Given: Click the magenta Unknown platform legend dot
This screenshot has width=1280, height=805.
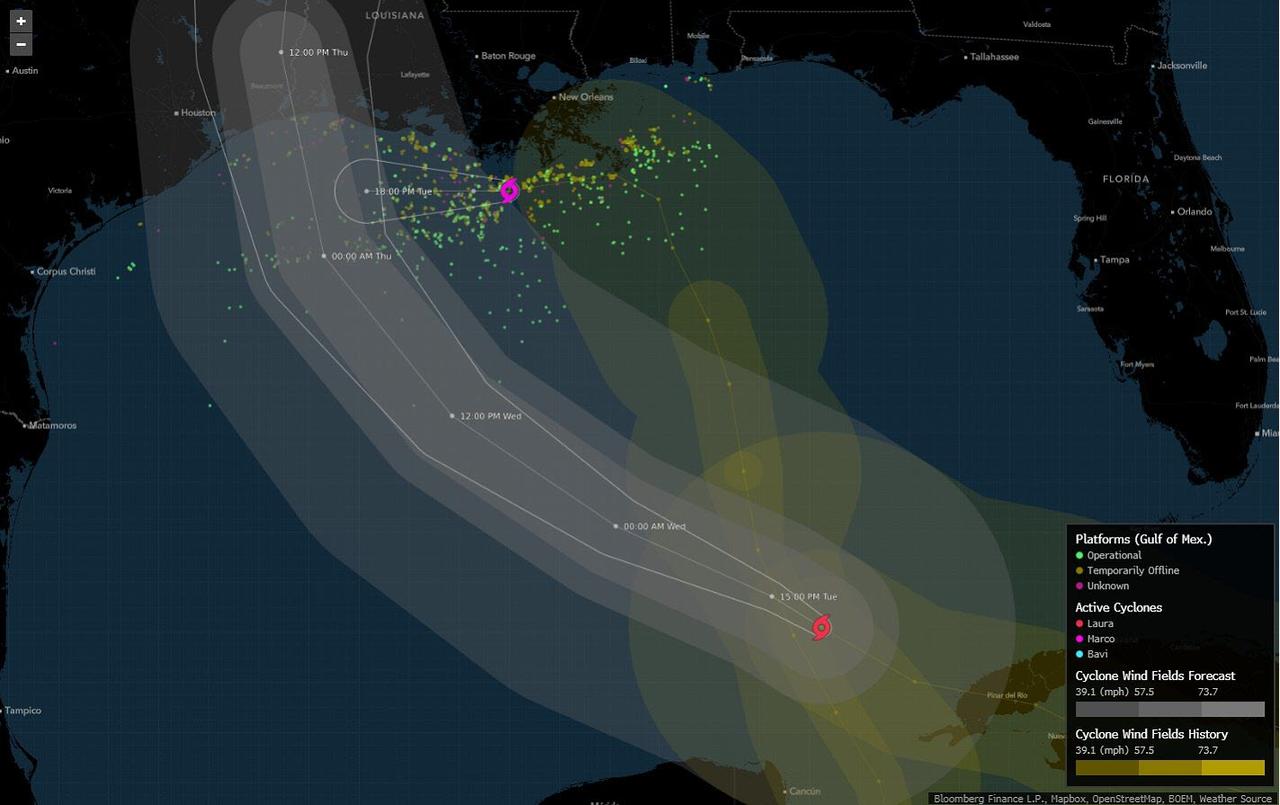Looking at the screenshot, I should pos(1080,586).
